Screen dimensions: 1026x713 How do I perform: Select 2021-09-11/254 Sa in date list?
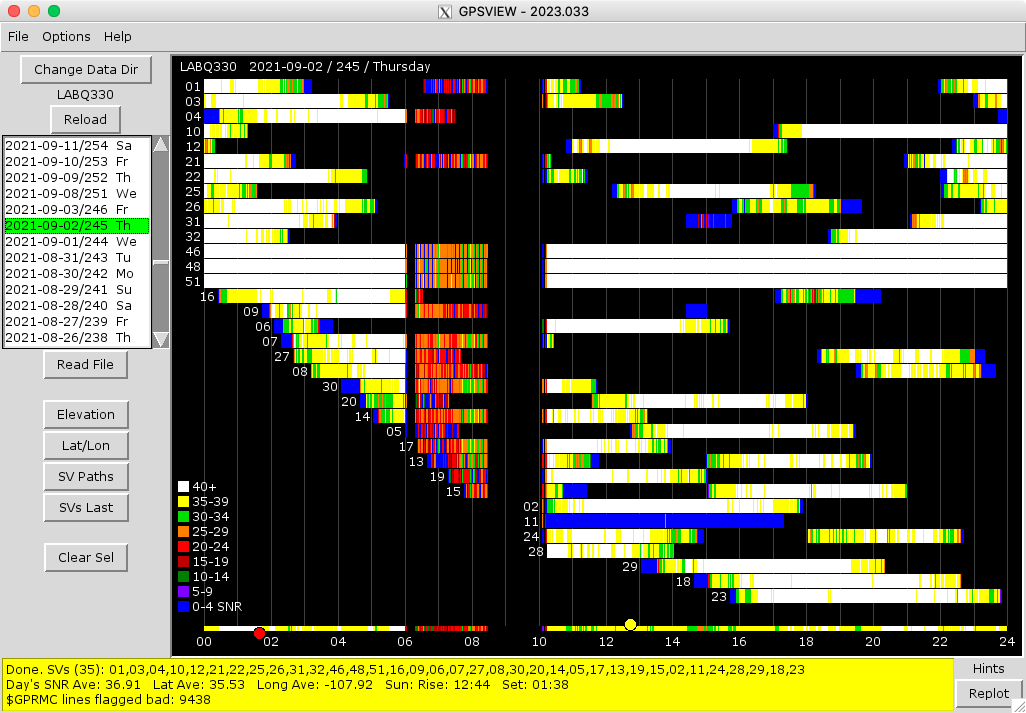tap(76, 146)
